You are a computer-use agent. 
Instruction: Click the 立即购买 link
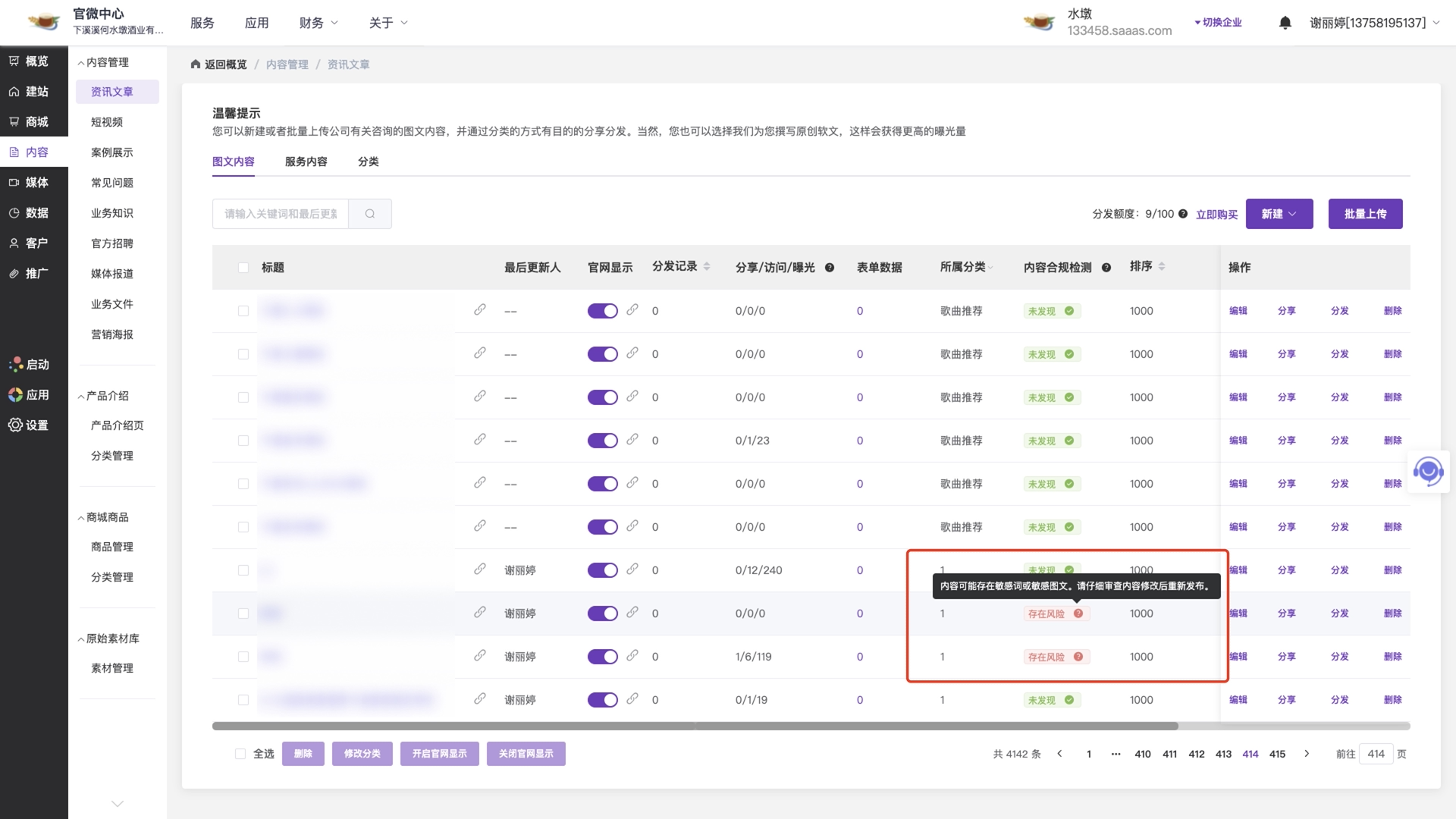click(x=1216, y=215)
